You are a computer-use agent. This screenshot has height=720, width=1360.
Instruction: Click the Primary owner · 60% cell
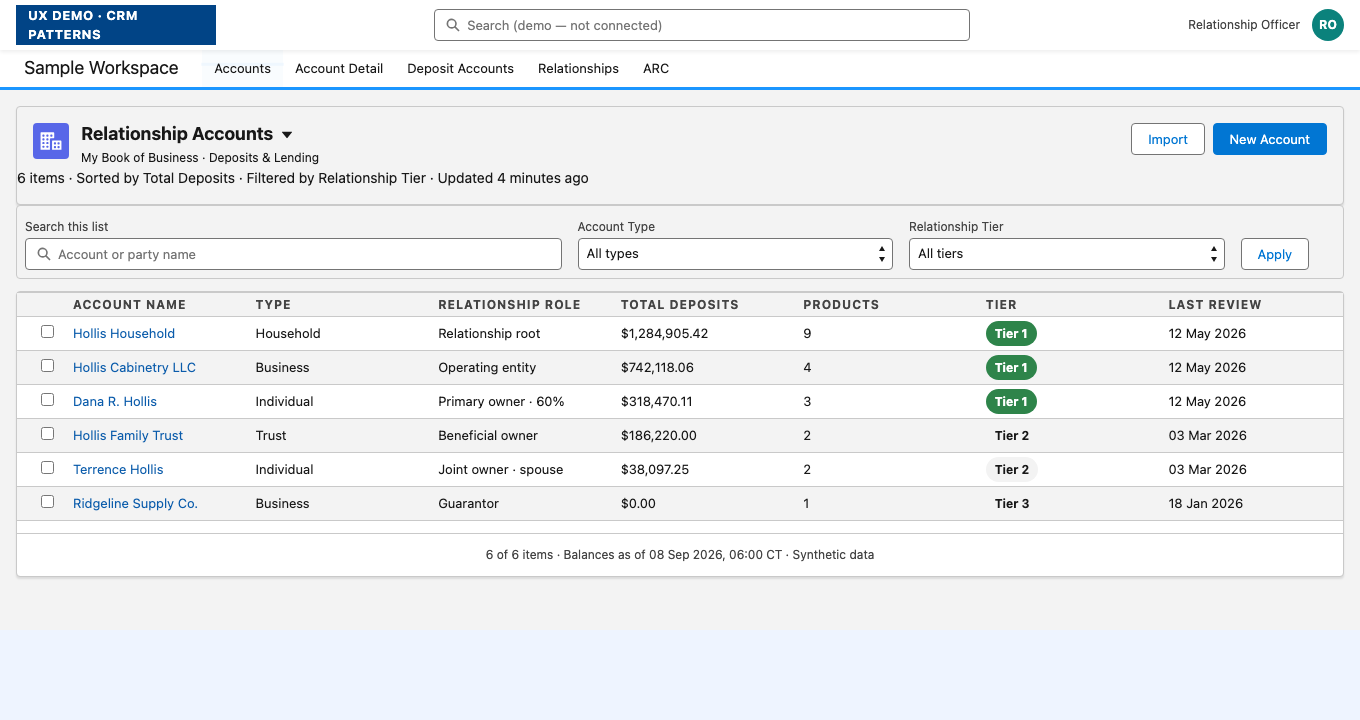tap(501, 402)
